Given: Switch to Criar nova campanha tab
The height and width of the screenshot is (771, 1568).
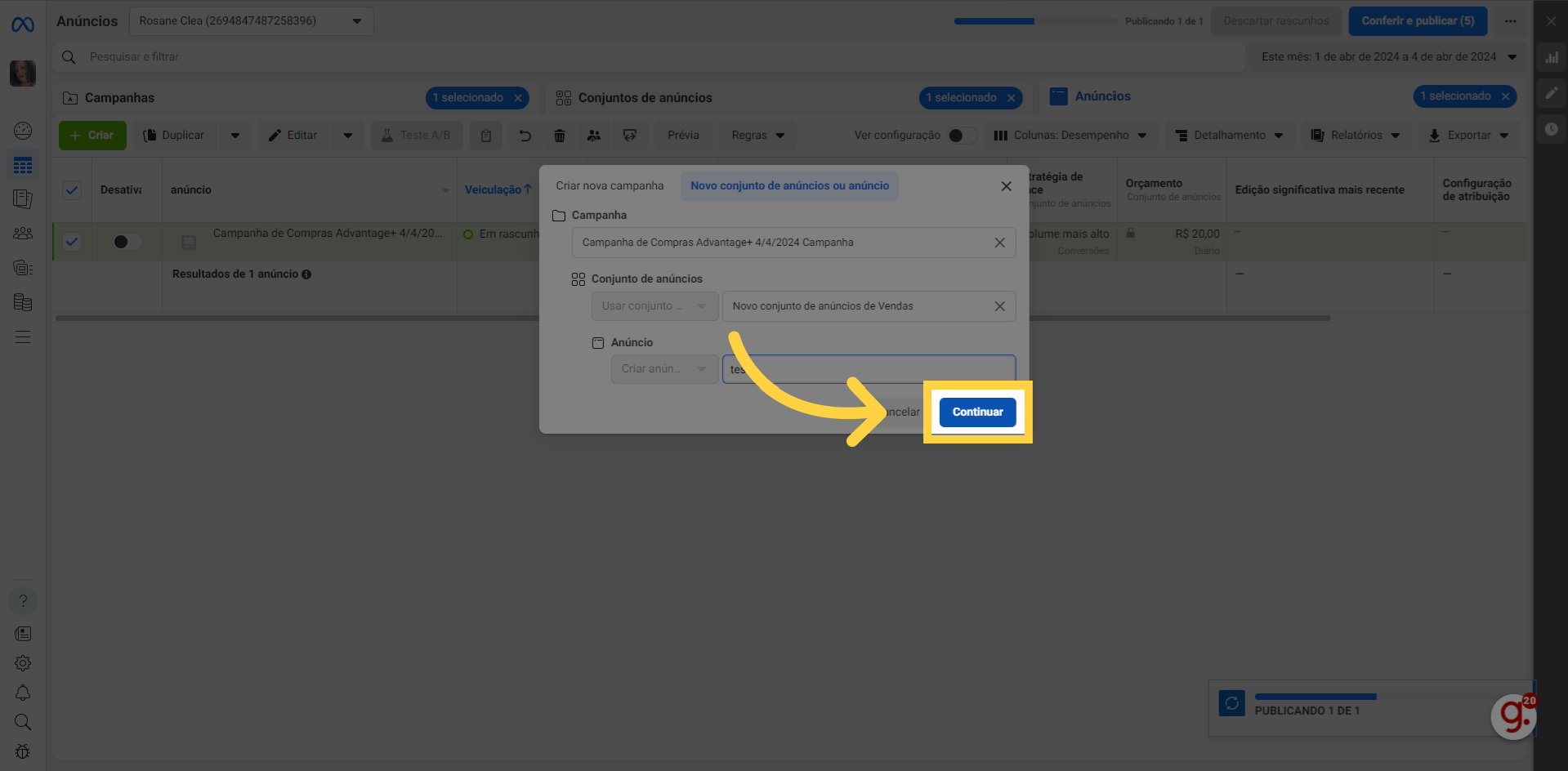Looking at the screenshot, I should coord(610,186).
